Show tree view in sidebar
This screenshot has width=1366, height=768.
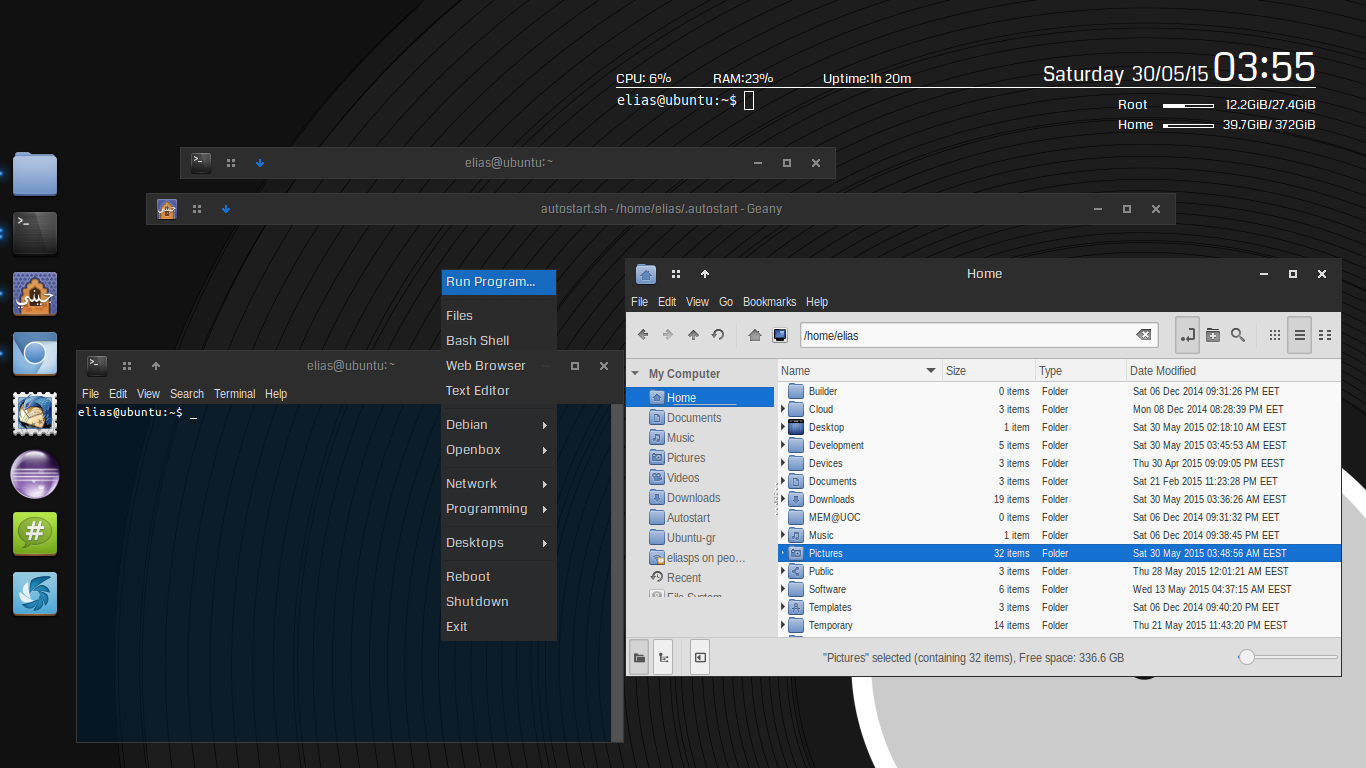(662, 657)
